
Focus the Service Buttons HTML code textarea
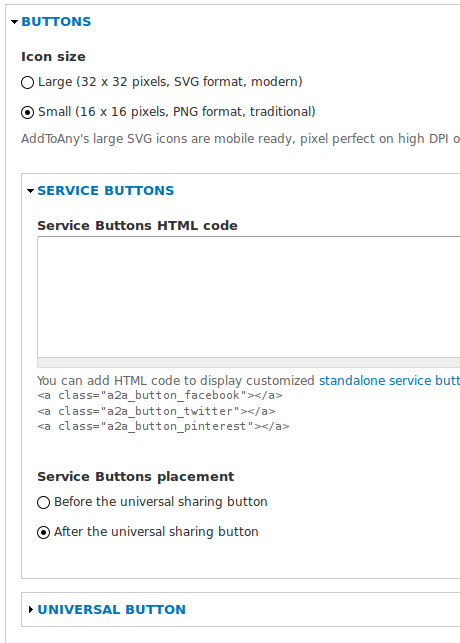click(x=248, y=297)
